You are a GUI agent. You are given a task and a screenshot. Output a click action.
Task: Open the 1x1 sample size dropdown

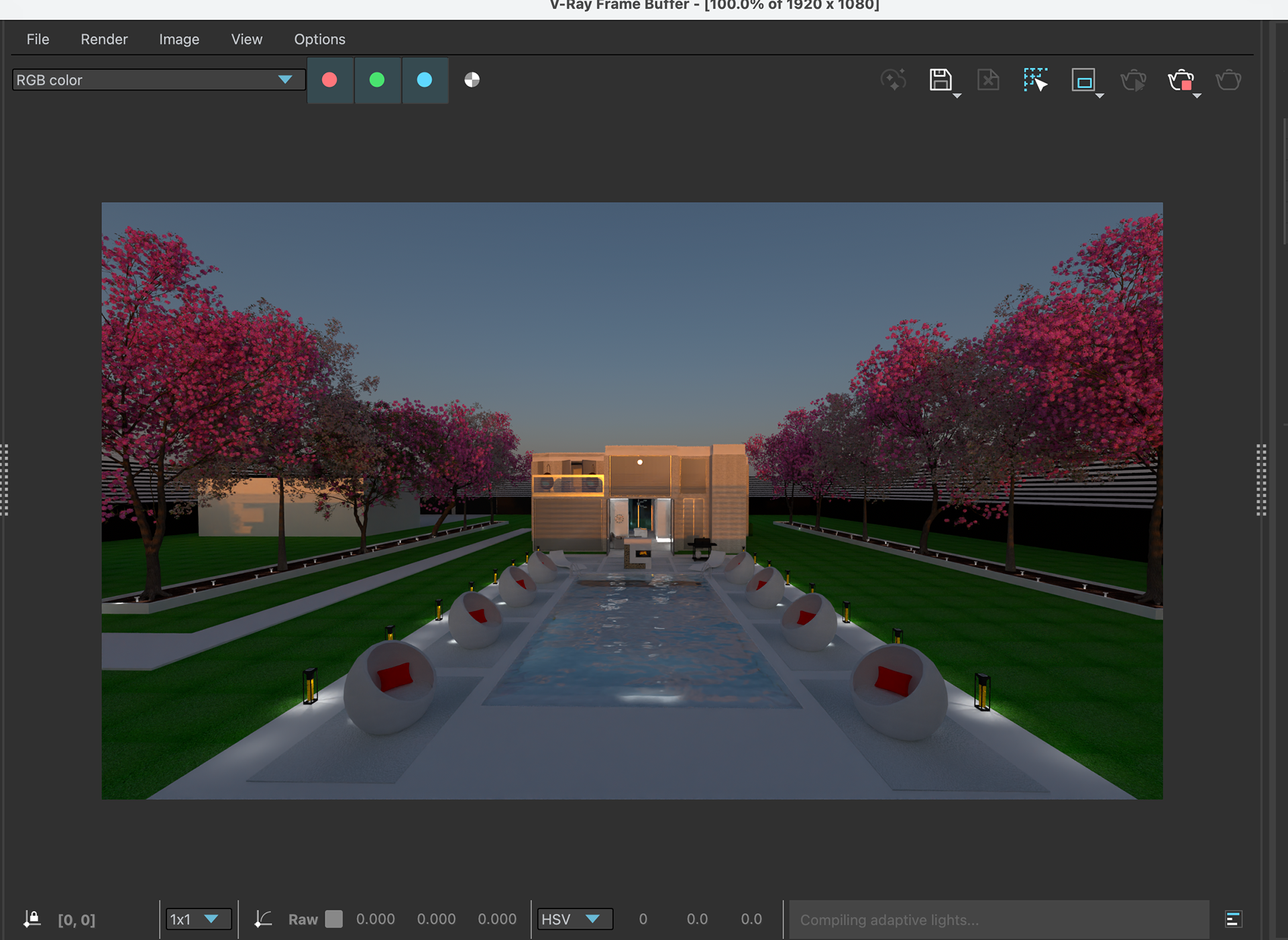point(198,919)
